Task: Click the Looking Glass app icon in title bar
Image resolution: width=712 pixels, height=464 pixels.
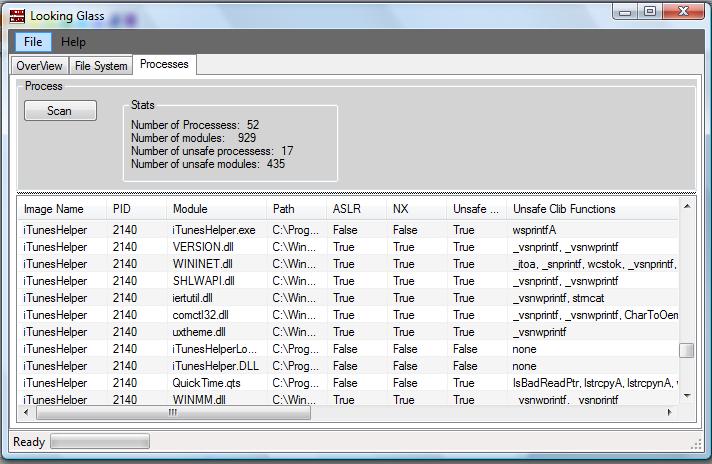Action: click(17, 16)
